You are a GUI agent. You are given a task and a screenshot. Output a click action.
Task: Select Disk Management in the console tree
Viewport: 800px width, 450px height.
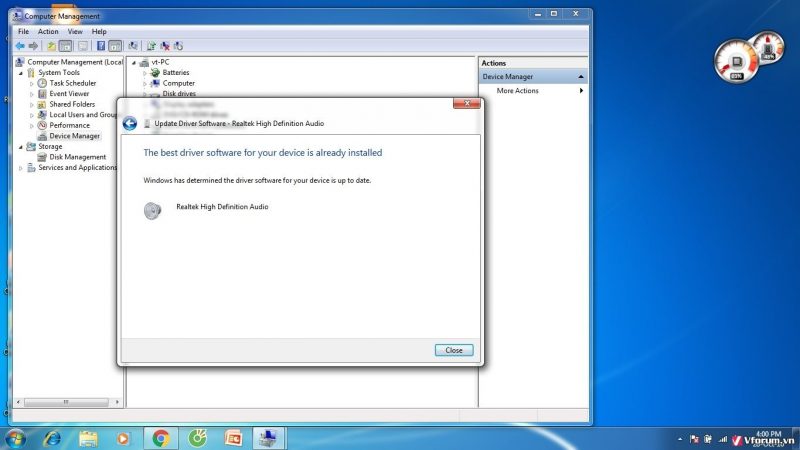[x=78, y=157]
